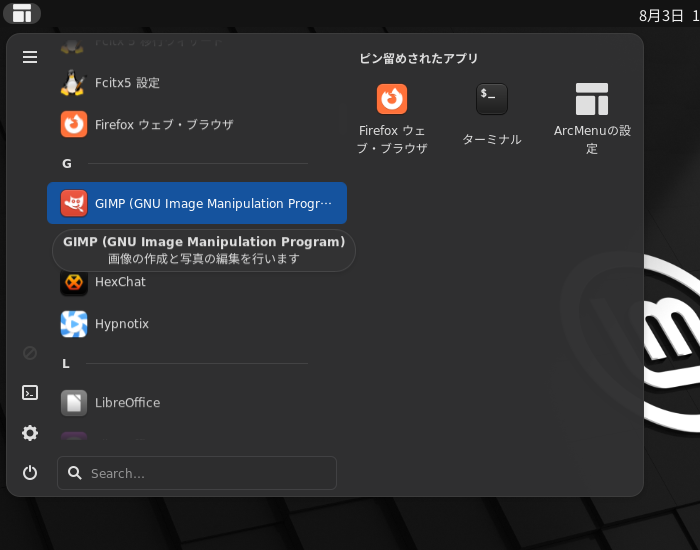Screen dimensions: 700x550
Task: Click pinned ターミナル label text
Action: pyautogui.click(x=492, y=139)
